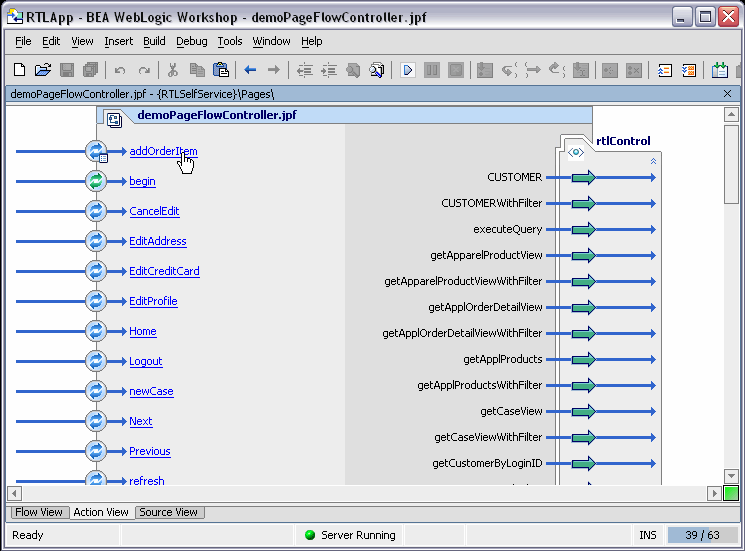Click the Stop debugging toolbar icon
The width and height of the screenshot is (745, 551).
(456, 70)
